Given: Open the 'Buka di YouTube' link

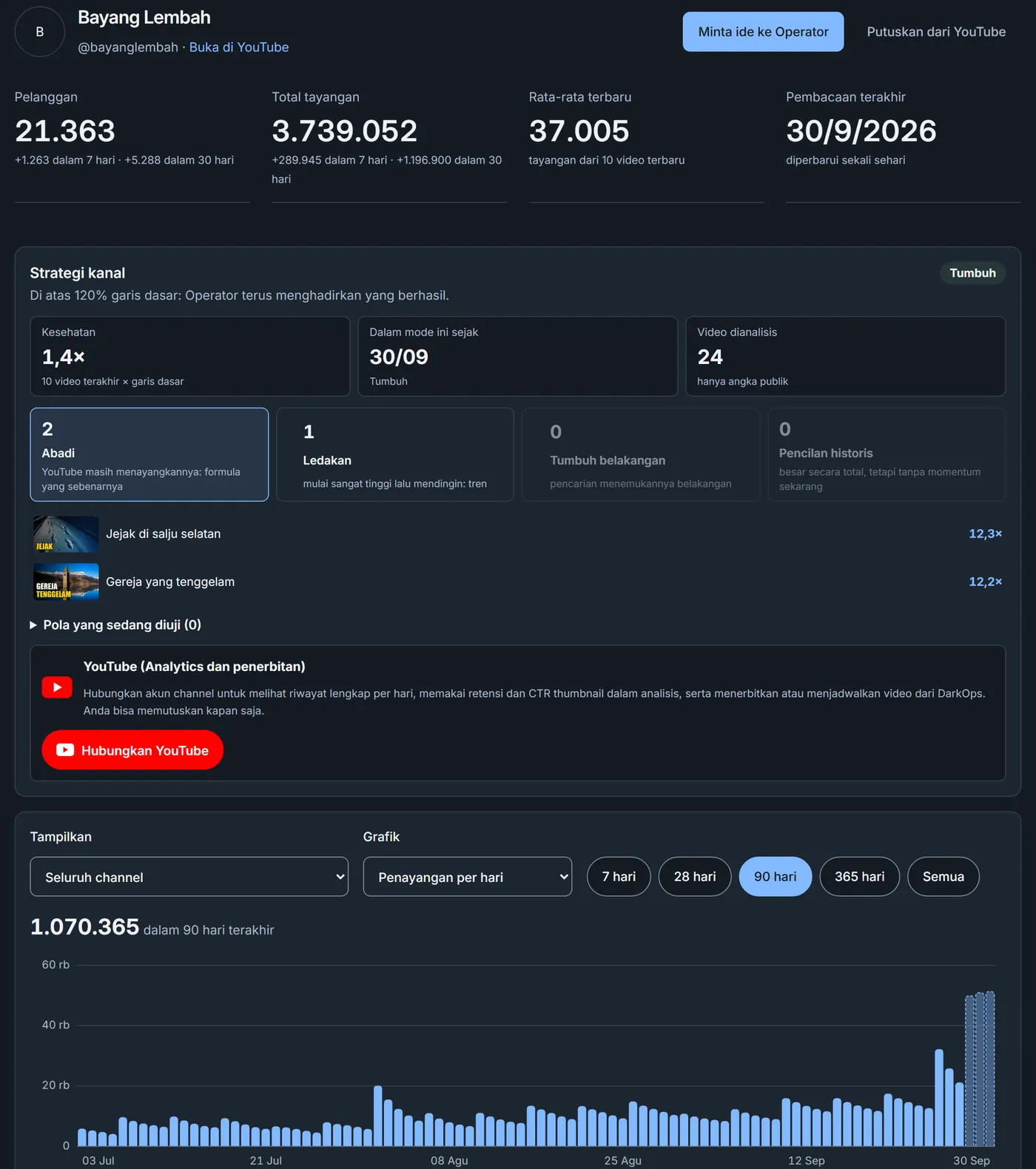Looking at the screenshot, I should pyautogui.click(x=239, y=47).
